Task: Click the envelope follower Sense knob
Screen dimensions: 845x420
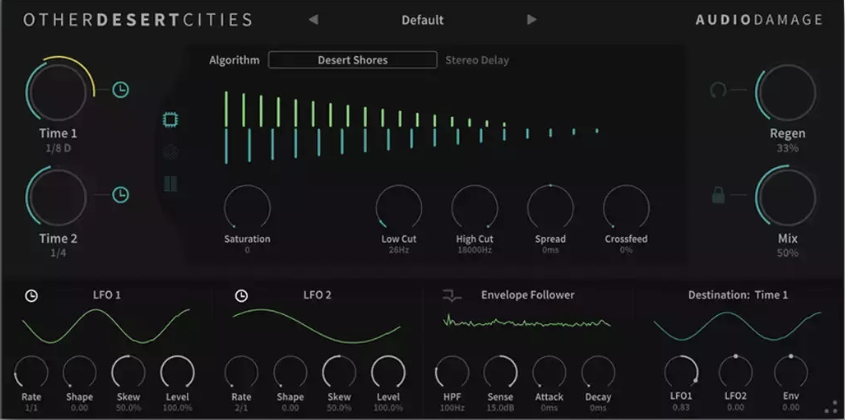Action: click(x=501, y=372)
